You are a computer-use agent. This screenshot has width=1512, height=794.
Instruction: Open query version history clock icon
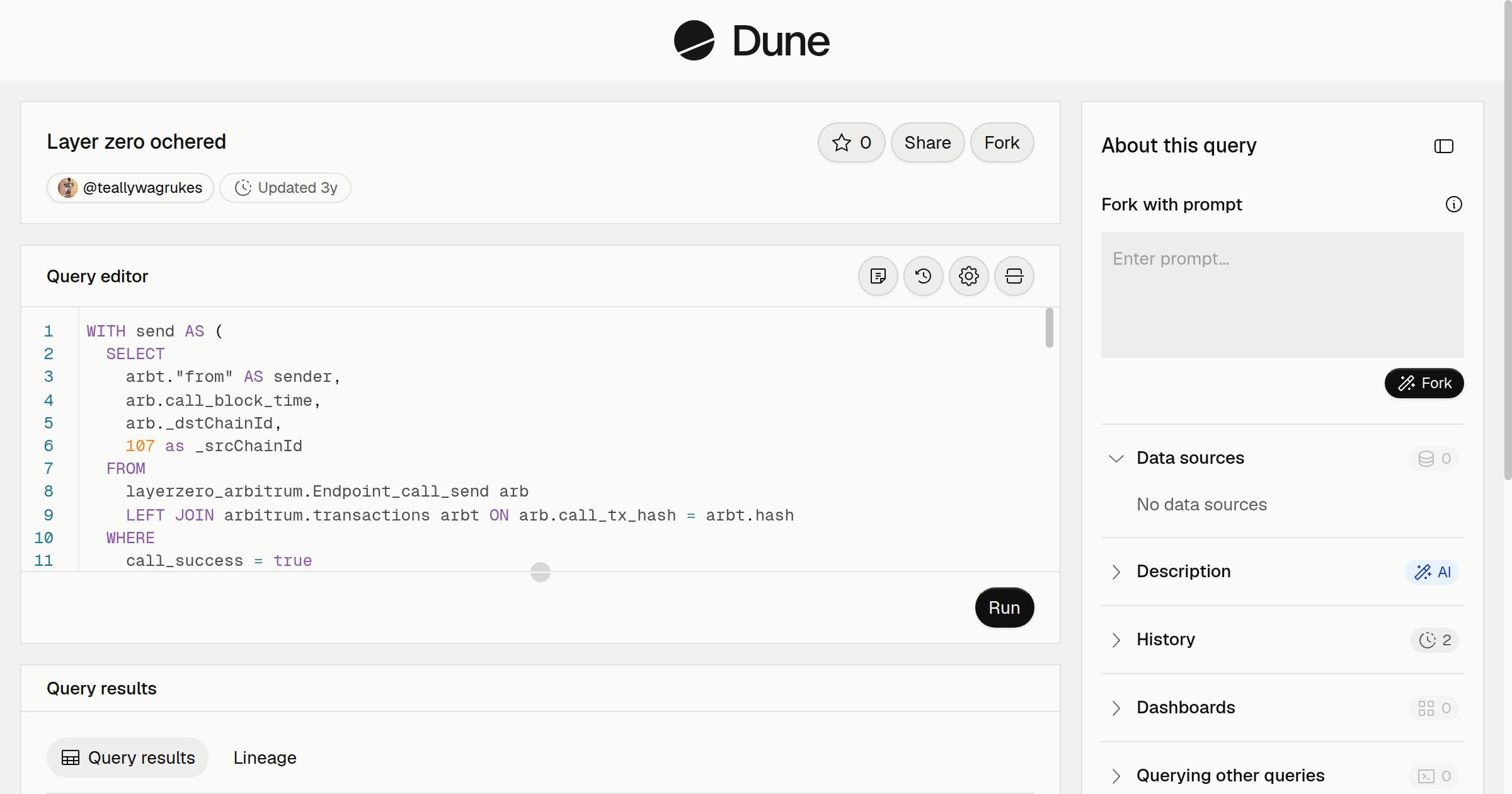pos(923,276)
